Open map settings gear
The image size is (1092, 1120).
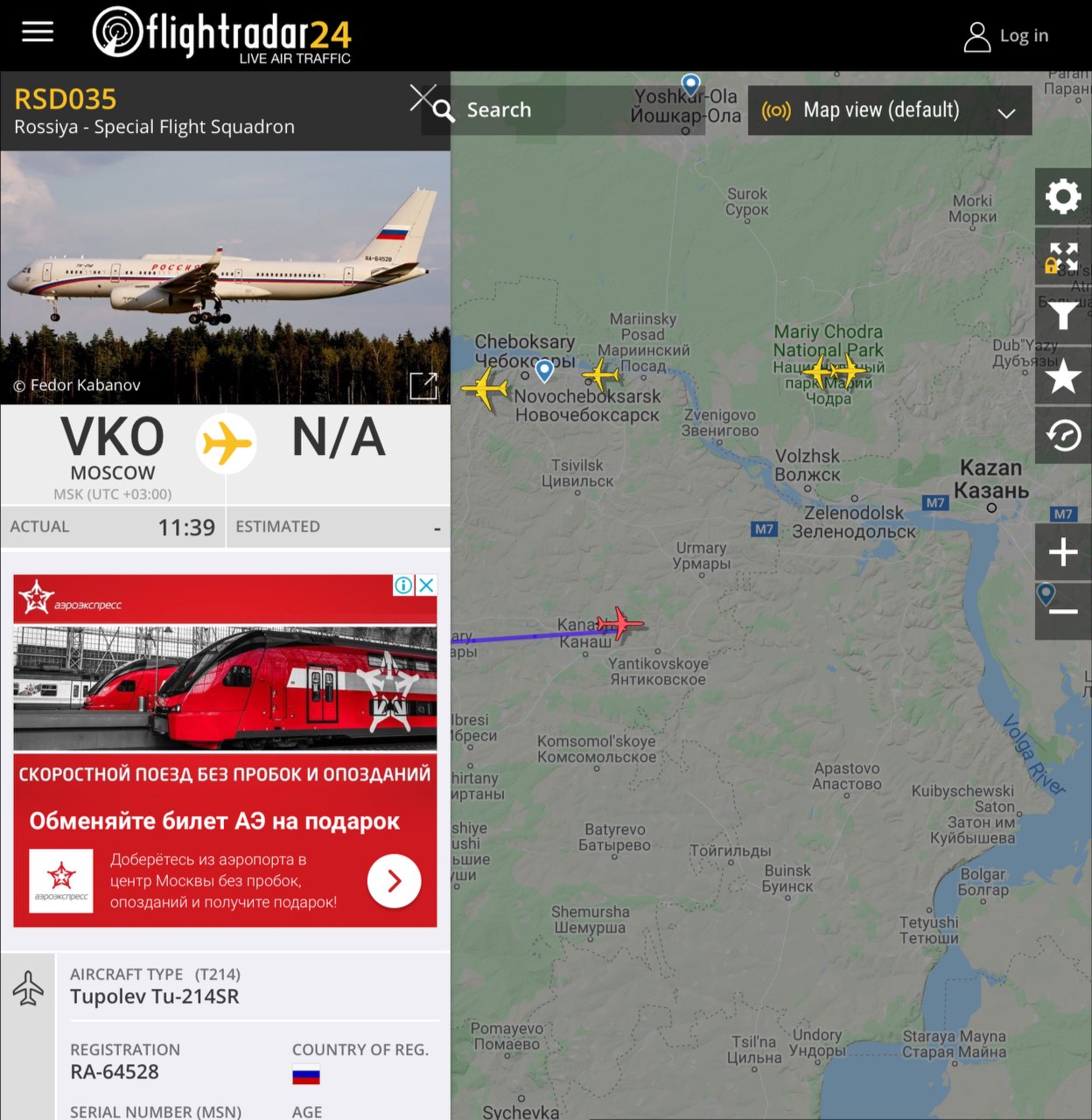pyautogui.click(x=1063, y=197)
